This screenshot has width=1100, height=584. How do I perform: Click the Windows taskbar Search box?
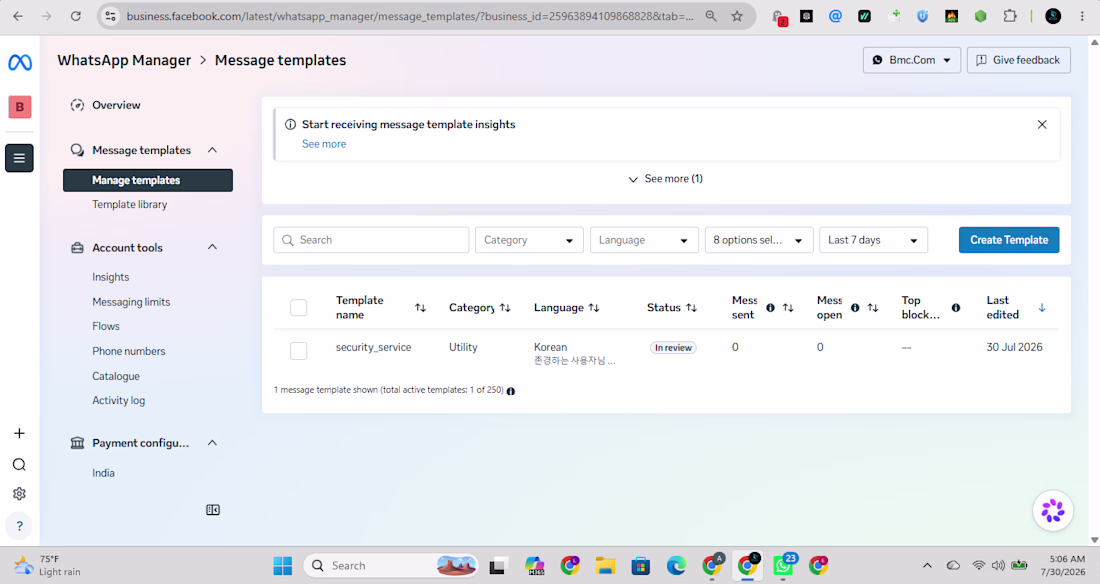pyautogui.click(x=391, y=565)
